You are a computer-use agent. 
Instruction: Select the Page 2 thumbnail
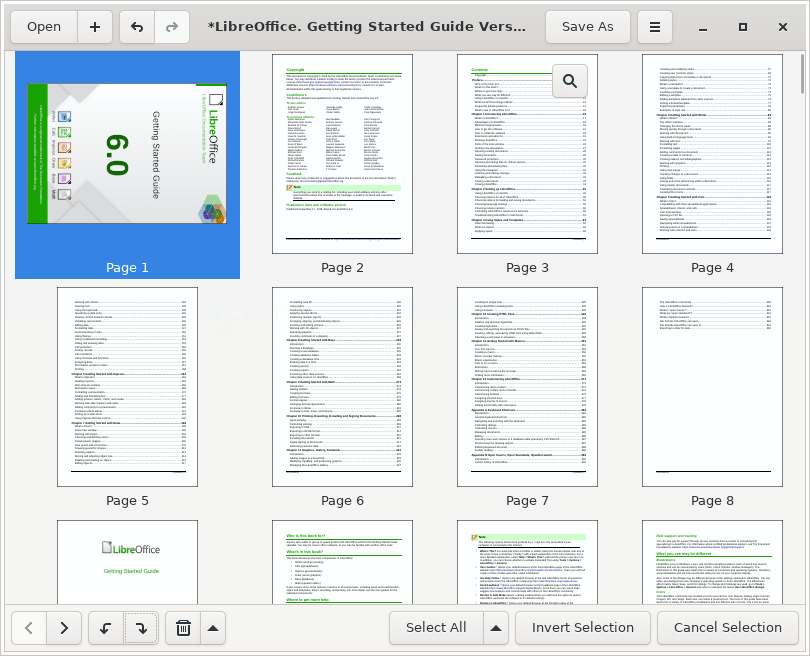(342, 154)
